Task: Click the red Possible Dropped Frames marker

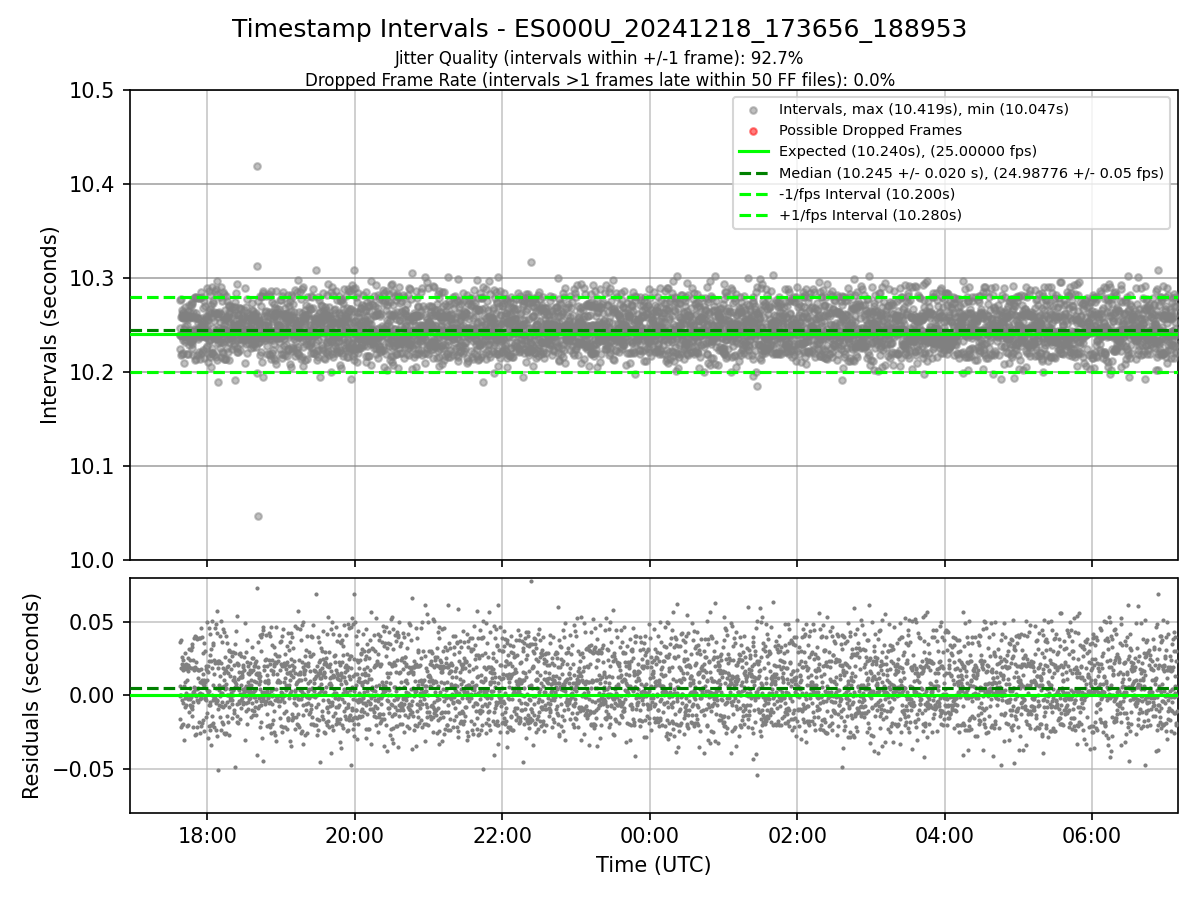Action: pos(754,131)
